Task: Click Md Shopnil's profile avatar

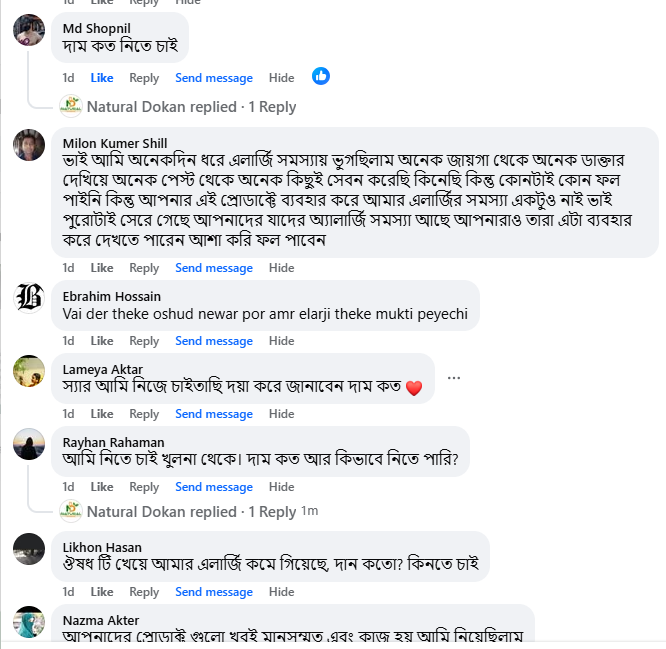Action: (x=28, y=30)
